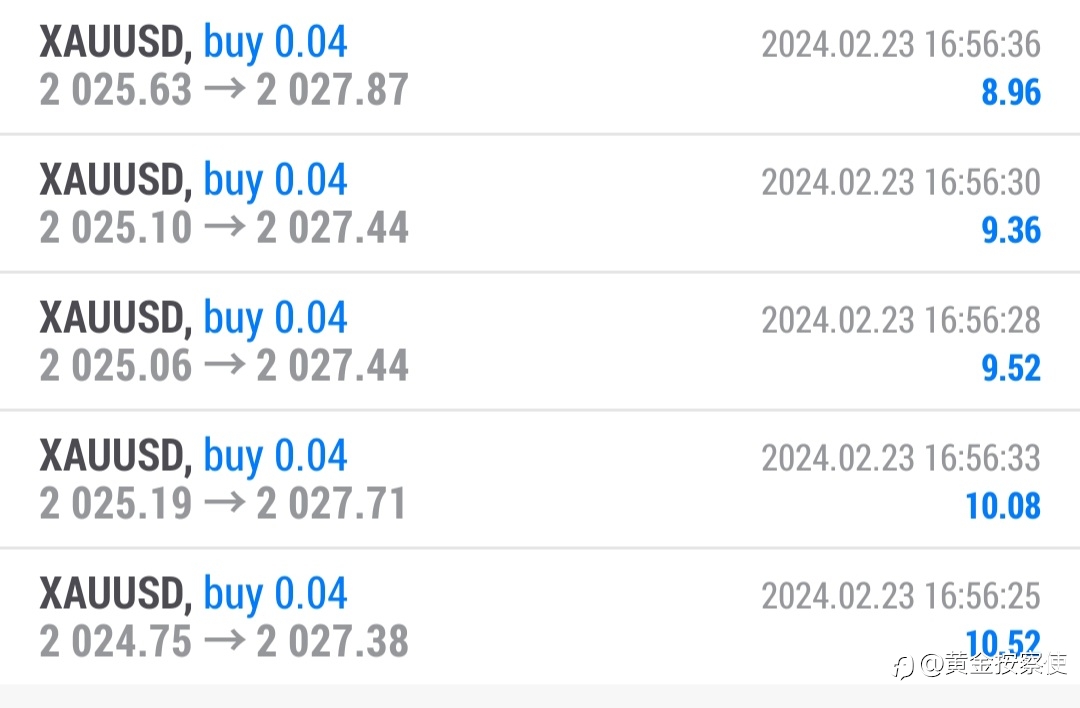Screen dimensions: 1080x708
Task: Click the 10.08 profit value
Action: [x=1003, y=506]
